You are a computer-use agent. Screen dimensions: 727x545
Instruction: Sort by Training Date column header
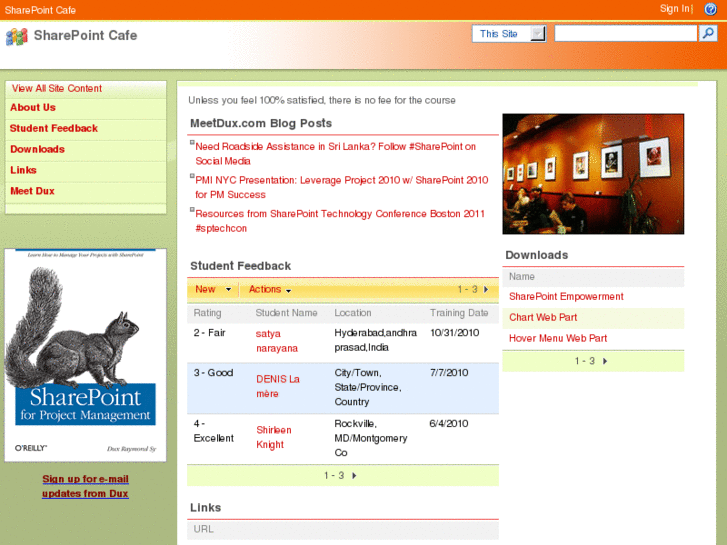point(459,313)
